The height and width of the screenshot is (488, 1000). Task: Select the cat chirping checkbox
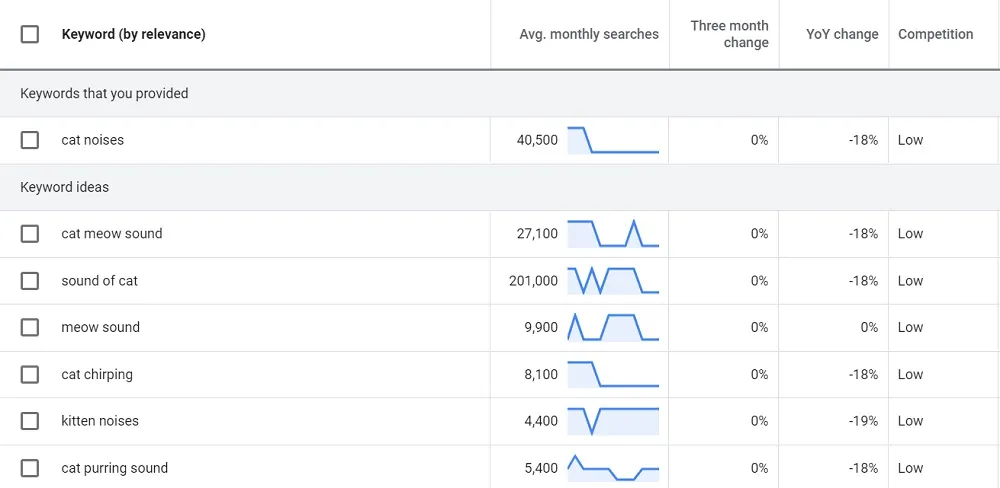point(30,374)
